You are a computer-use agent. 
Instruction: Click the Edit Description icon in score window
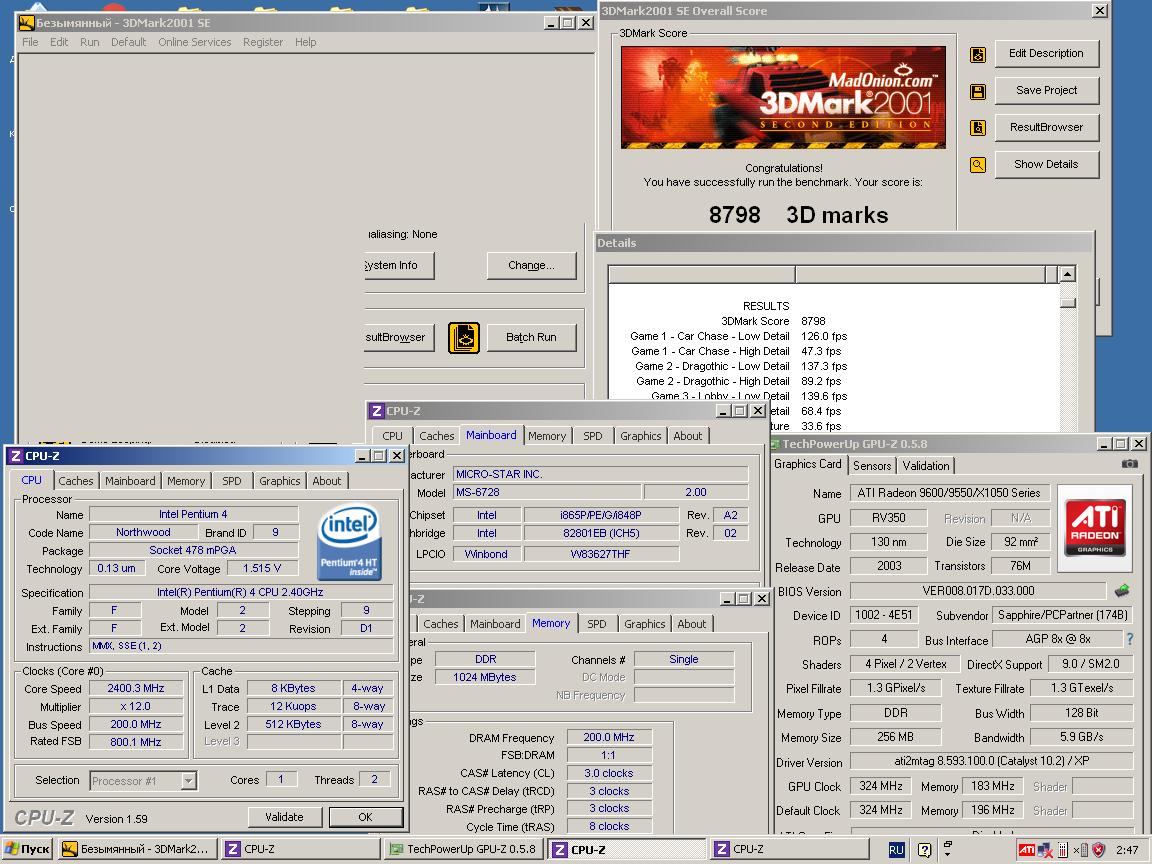pos(978,54)
